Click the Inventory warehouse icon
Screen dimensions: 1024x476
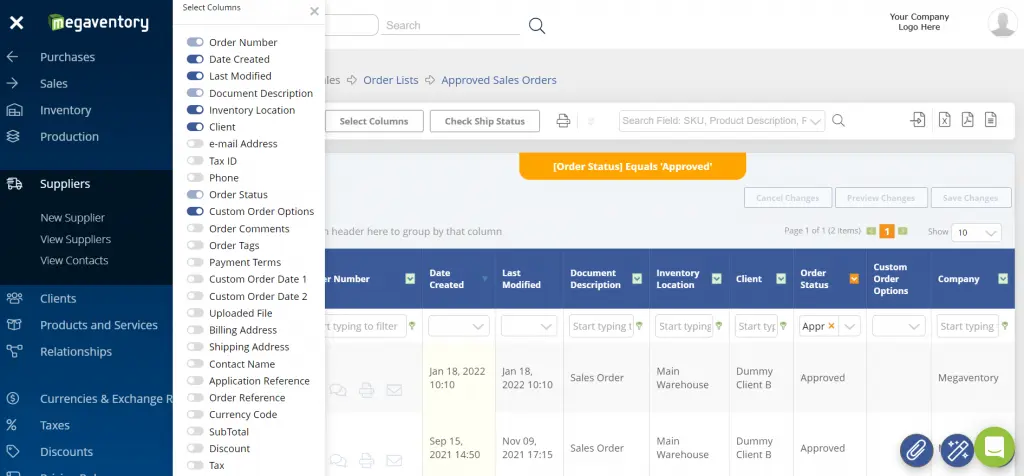(x=14, y=110)
